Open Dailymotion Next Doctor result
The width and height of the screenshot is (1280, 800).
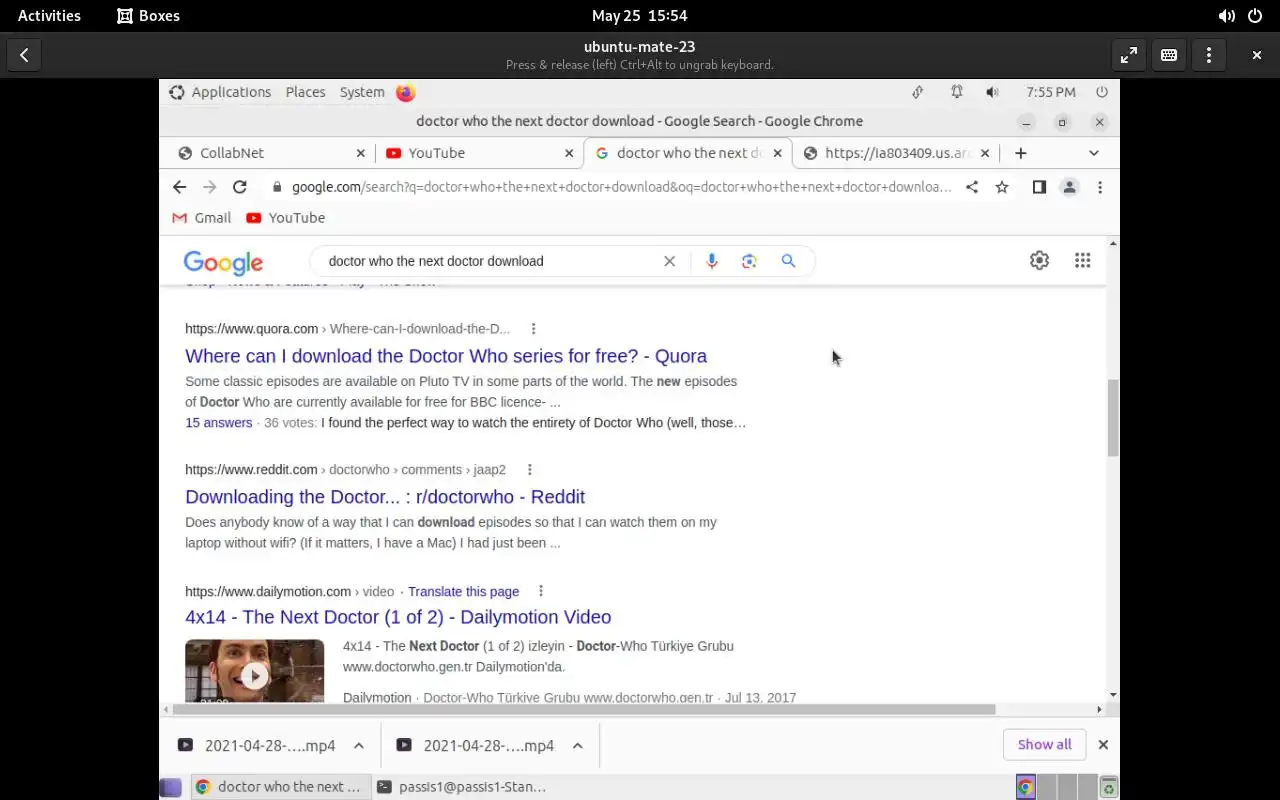point(398,617)
